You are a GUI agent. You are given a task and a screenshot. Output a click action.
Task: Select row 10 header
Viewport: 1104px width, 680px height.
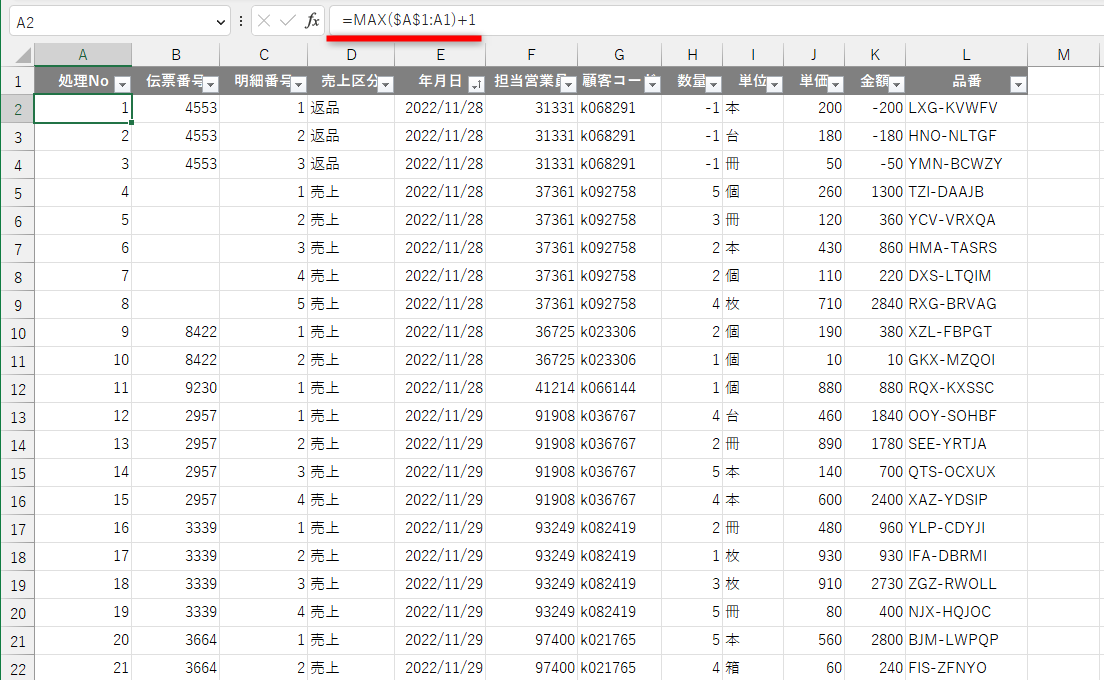point(18,333)
